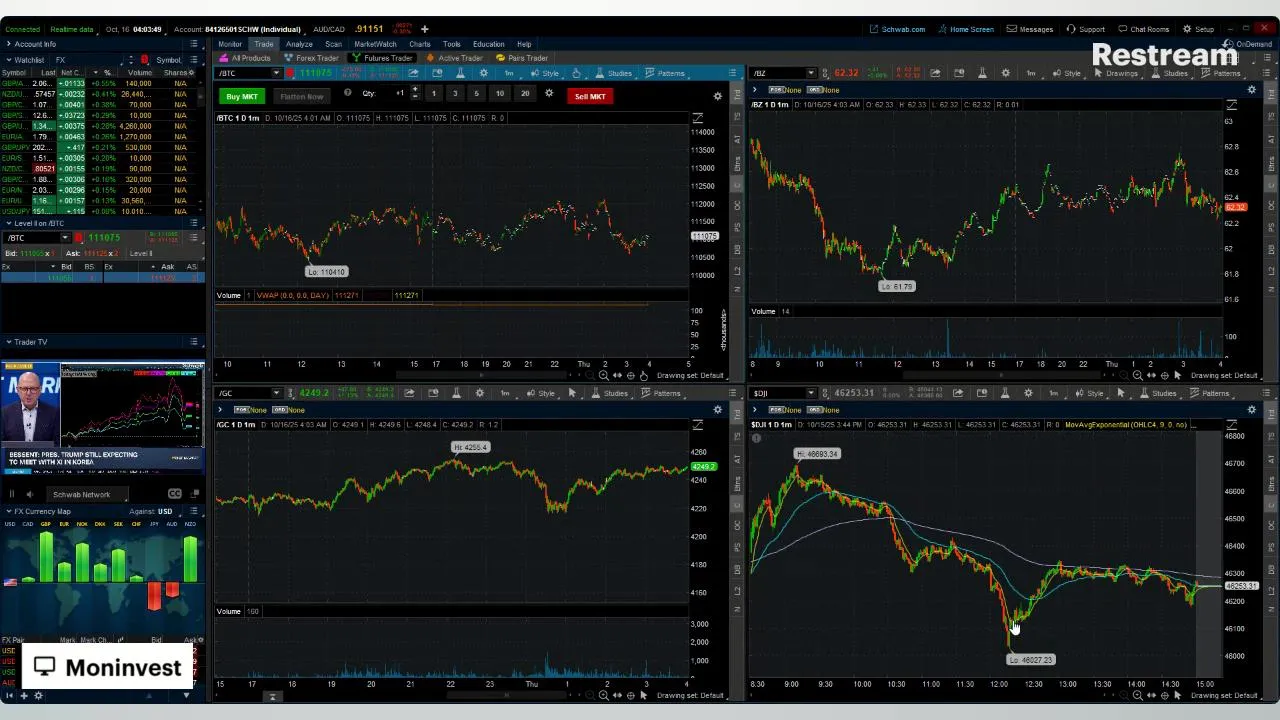Open Chat Rooms
Image resolution: width=1280 pixels, height=720 pixels.
tap(1143, 29)
